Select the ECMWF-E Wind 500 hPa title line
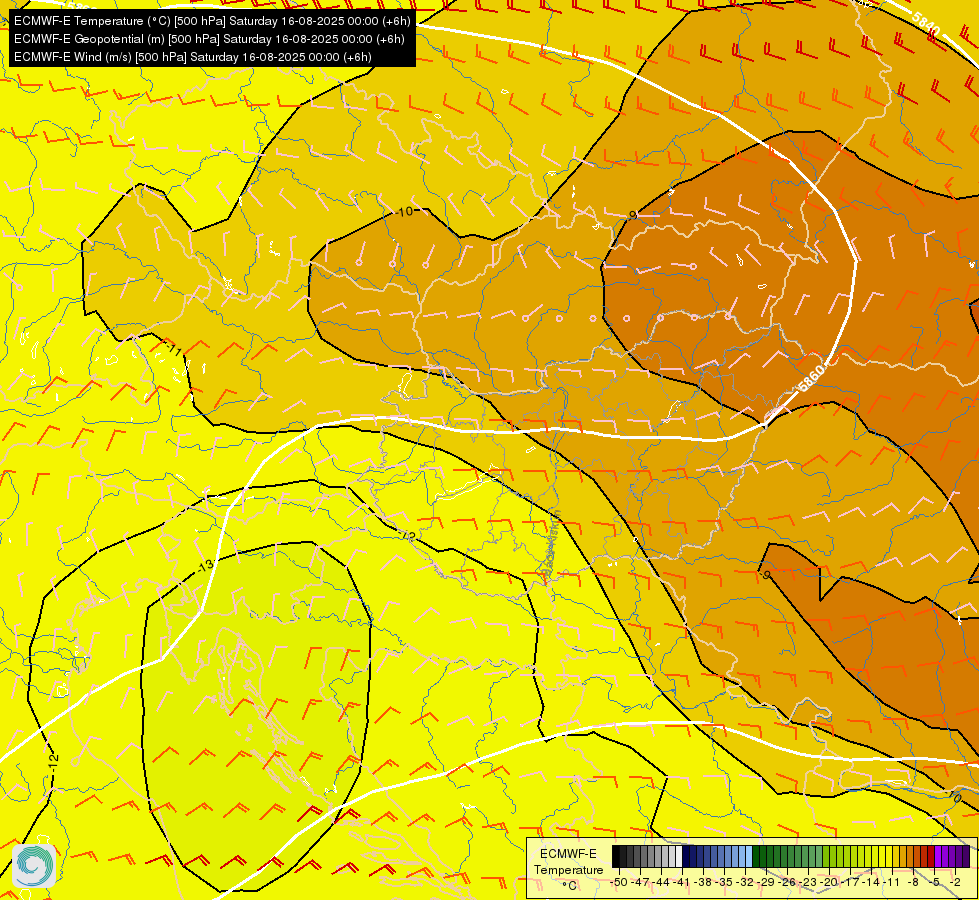Image resolution: width=979 pixels, height=900 pixels. click(x=193, y=57)
